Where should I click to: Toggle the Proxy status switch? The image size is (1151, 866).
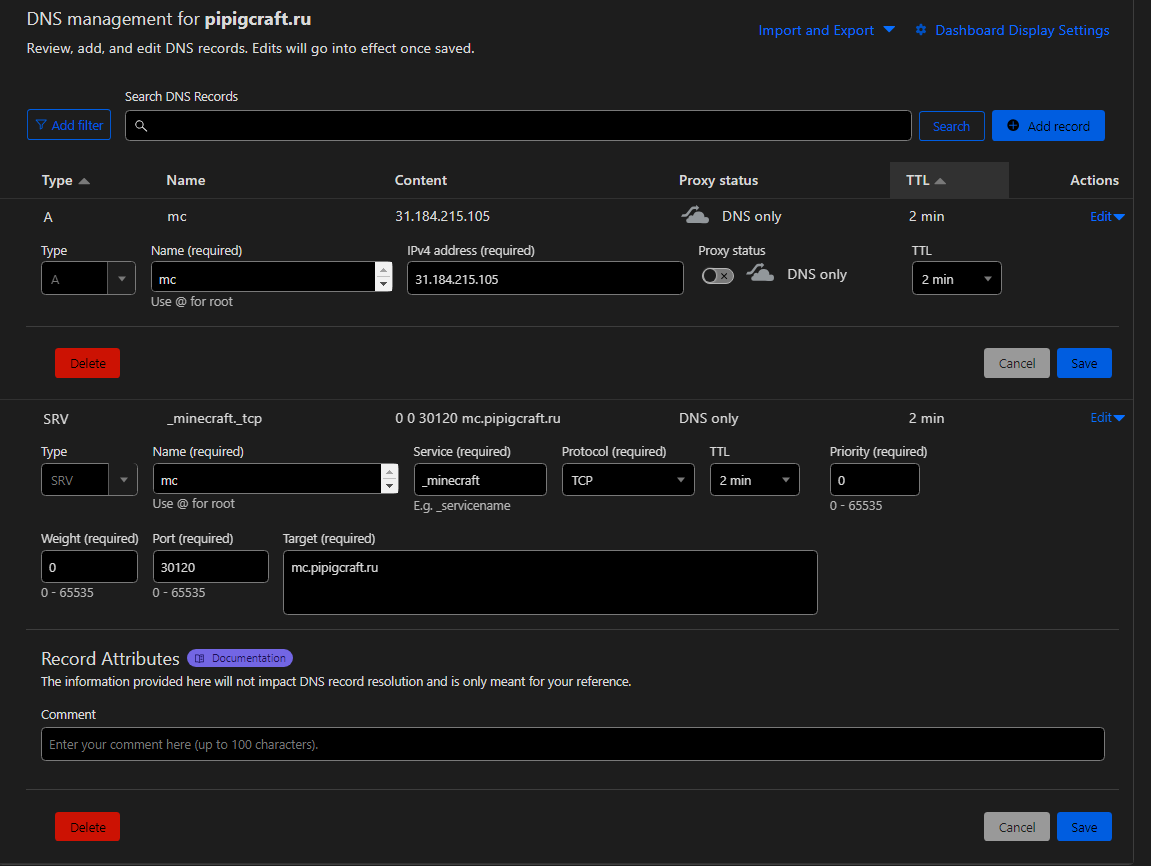tap(717, 276)
